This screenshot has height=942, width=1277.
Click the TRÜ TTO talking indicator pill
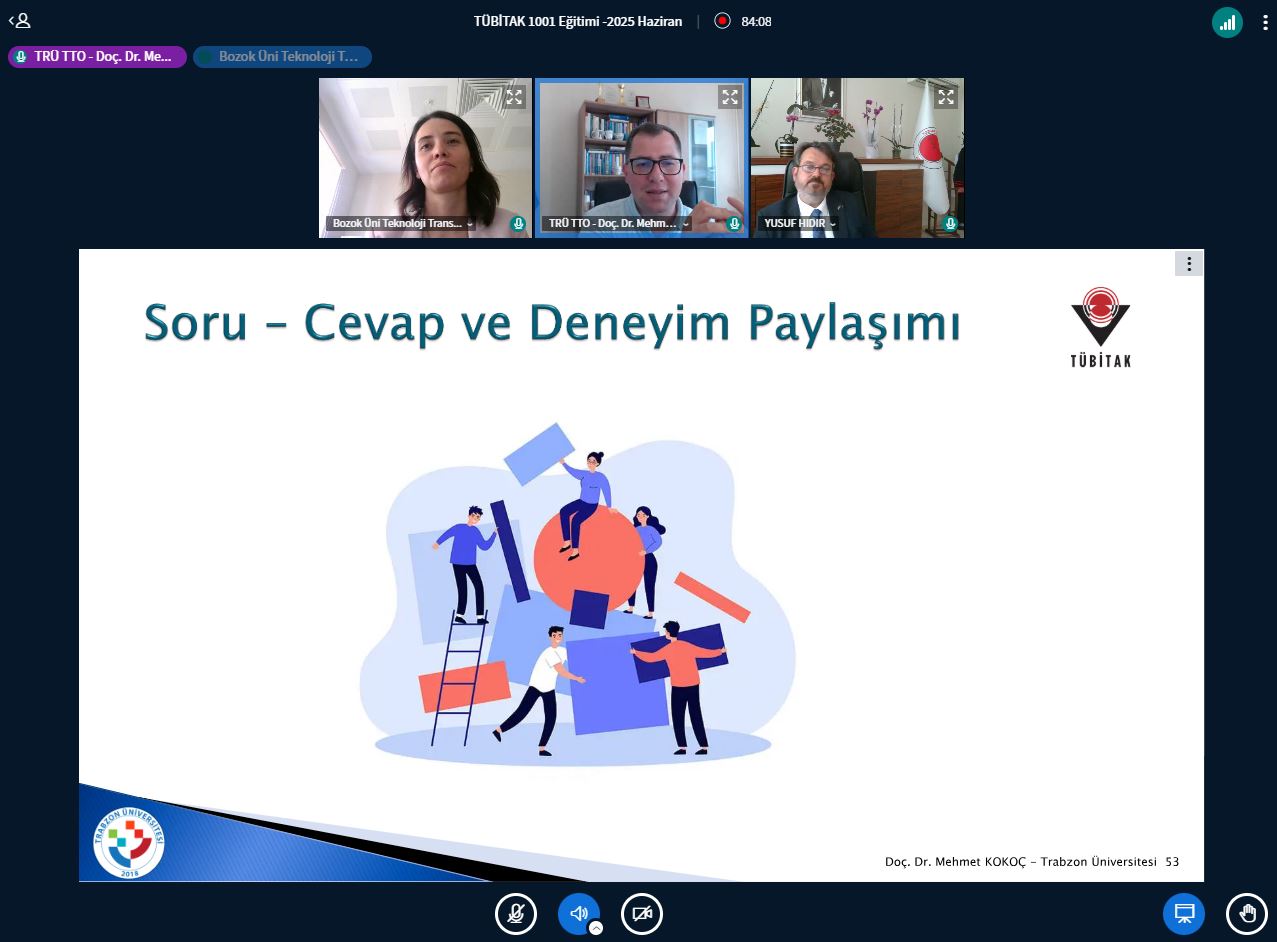97,57
